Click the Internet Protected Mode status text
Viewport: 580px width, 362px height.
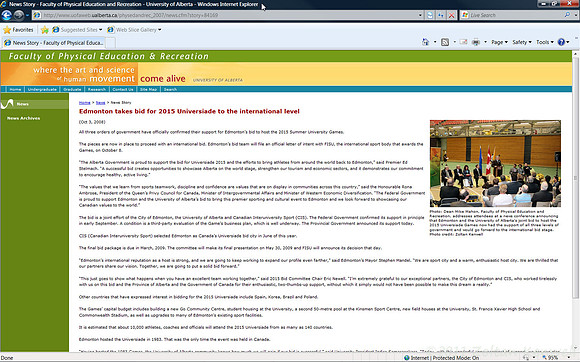[444, 358]
